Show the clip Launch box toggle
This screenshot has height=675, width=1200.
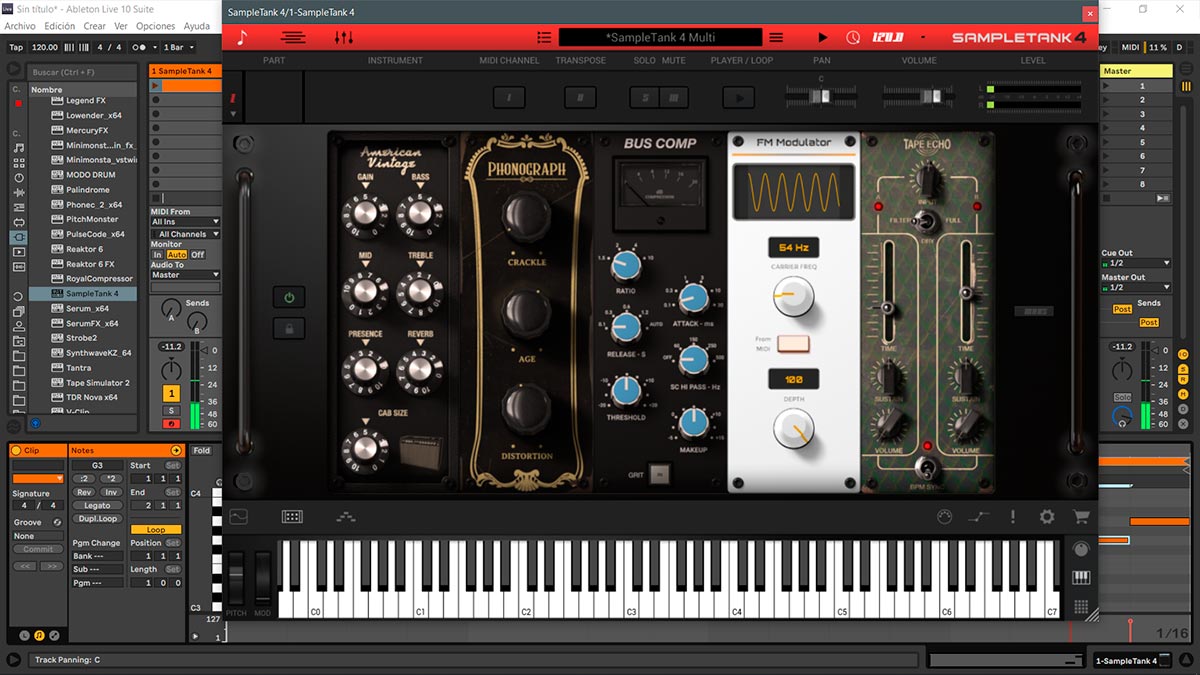[25, 635]
